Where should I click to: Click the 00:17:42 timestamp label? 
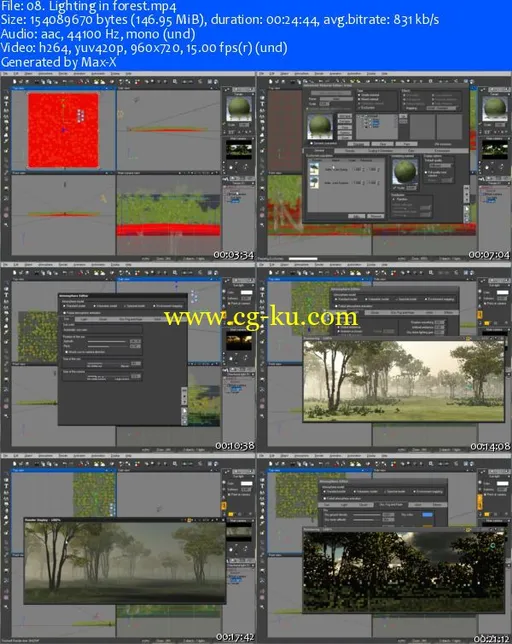[235, 637]
